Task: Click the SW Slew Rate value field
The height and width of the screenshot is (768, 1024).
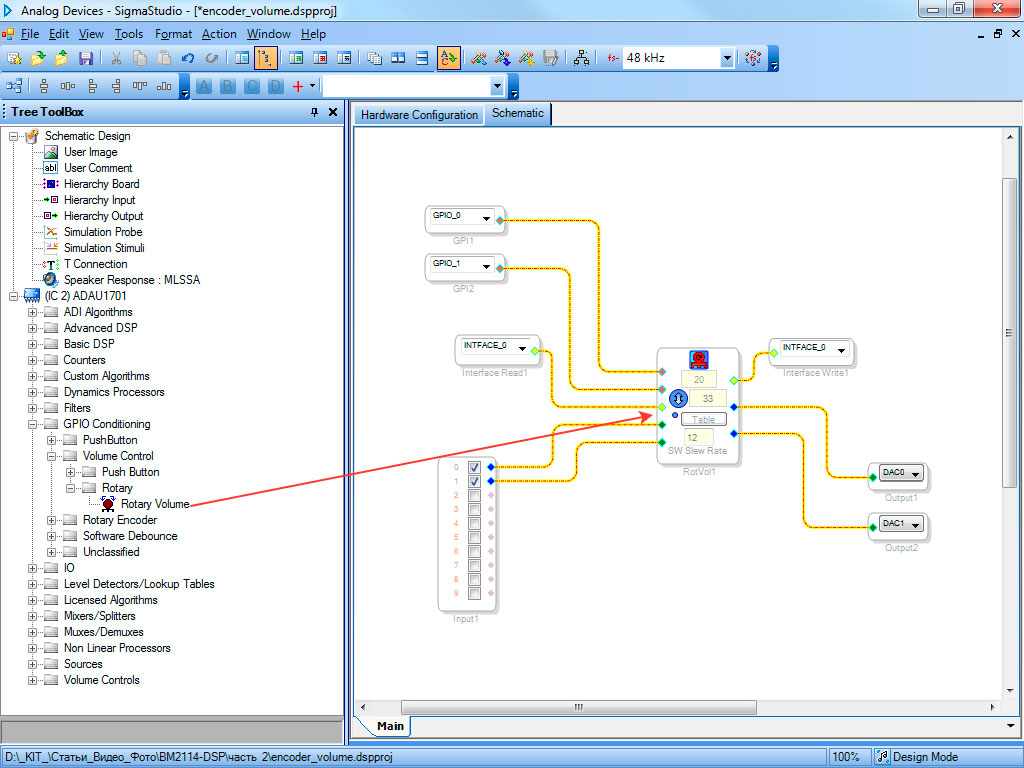Action: (x=697, y=437)
